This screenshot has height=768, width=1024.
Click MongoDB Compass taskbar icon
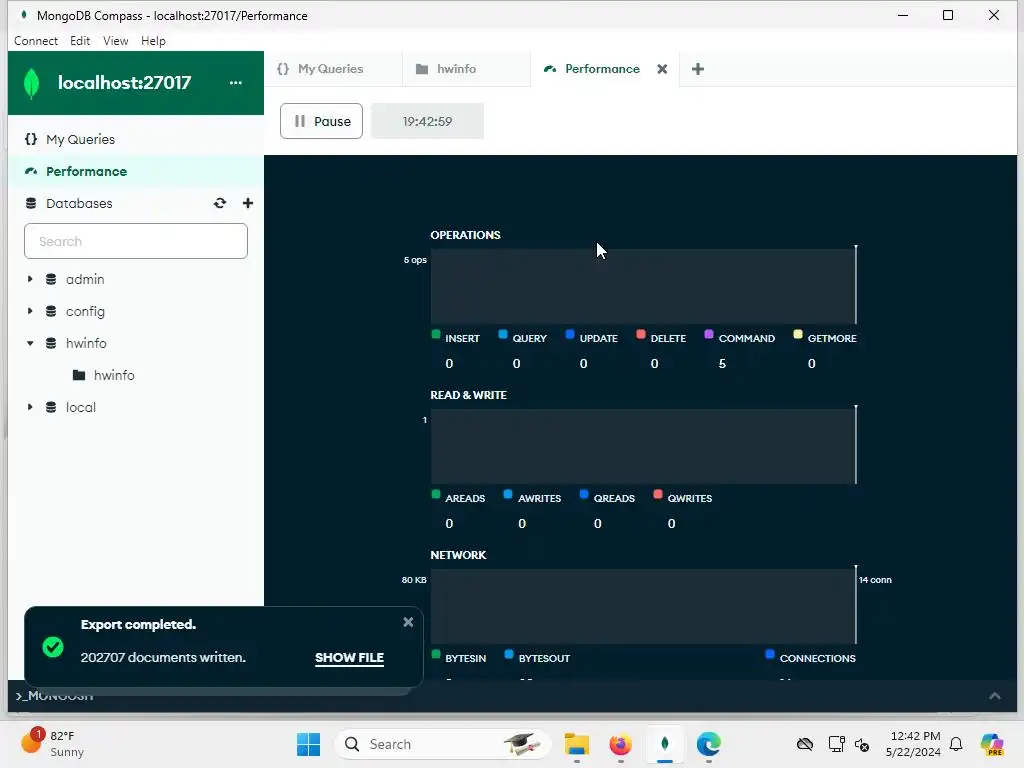(665, 744)
